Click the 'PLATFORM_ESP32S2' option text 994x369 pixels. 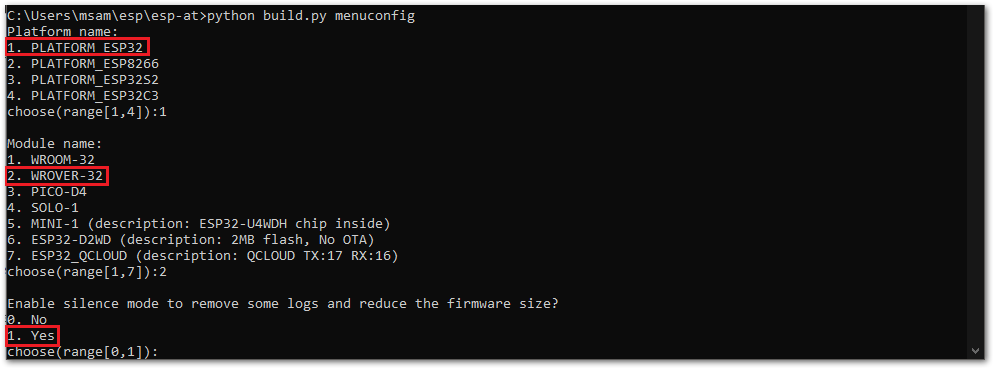click(83, 80)
